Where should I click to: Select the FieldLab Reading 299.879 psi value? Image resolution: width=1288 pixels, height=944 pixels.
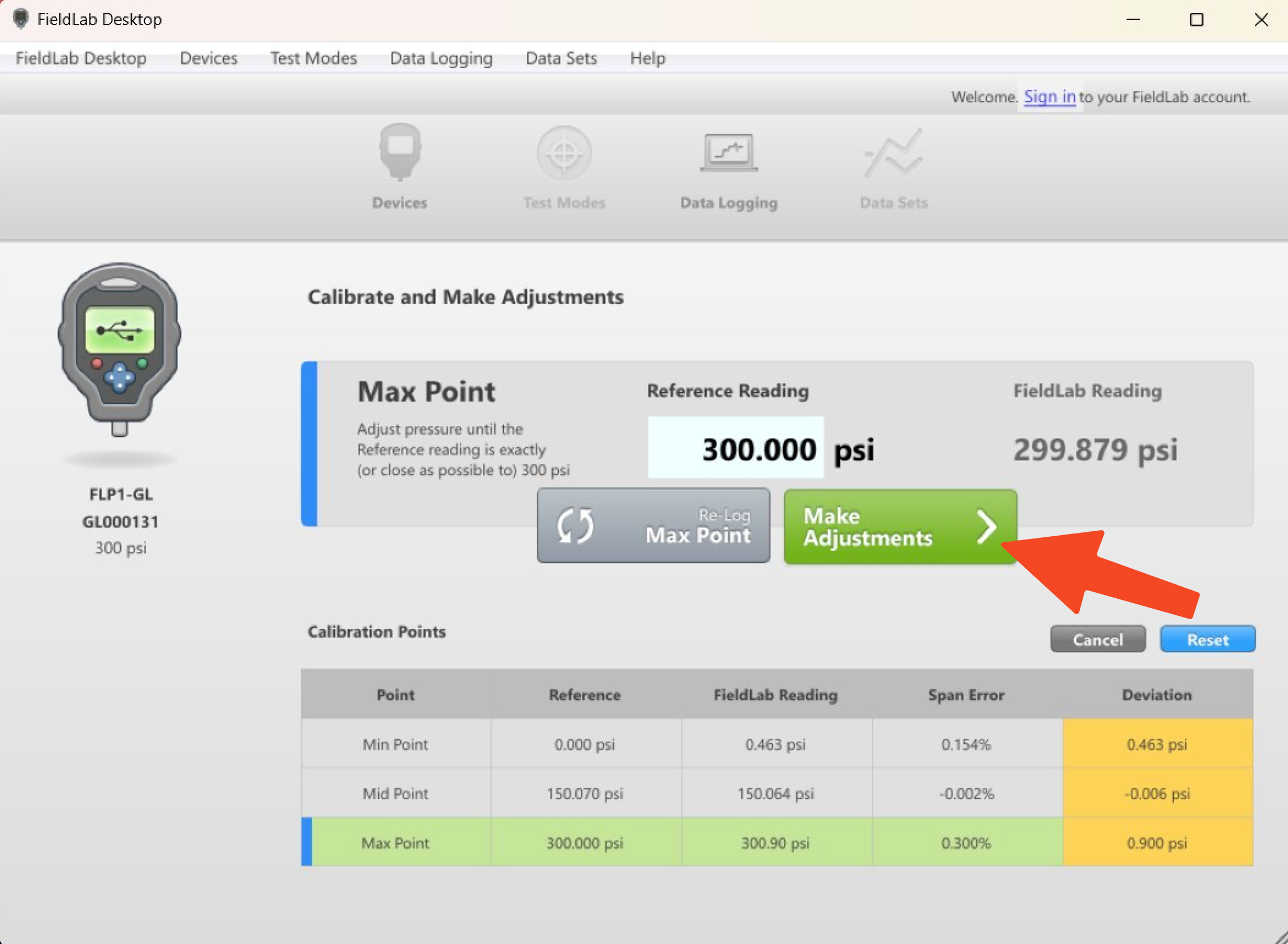pyautogui.click(x=1095, y=449)
